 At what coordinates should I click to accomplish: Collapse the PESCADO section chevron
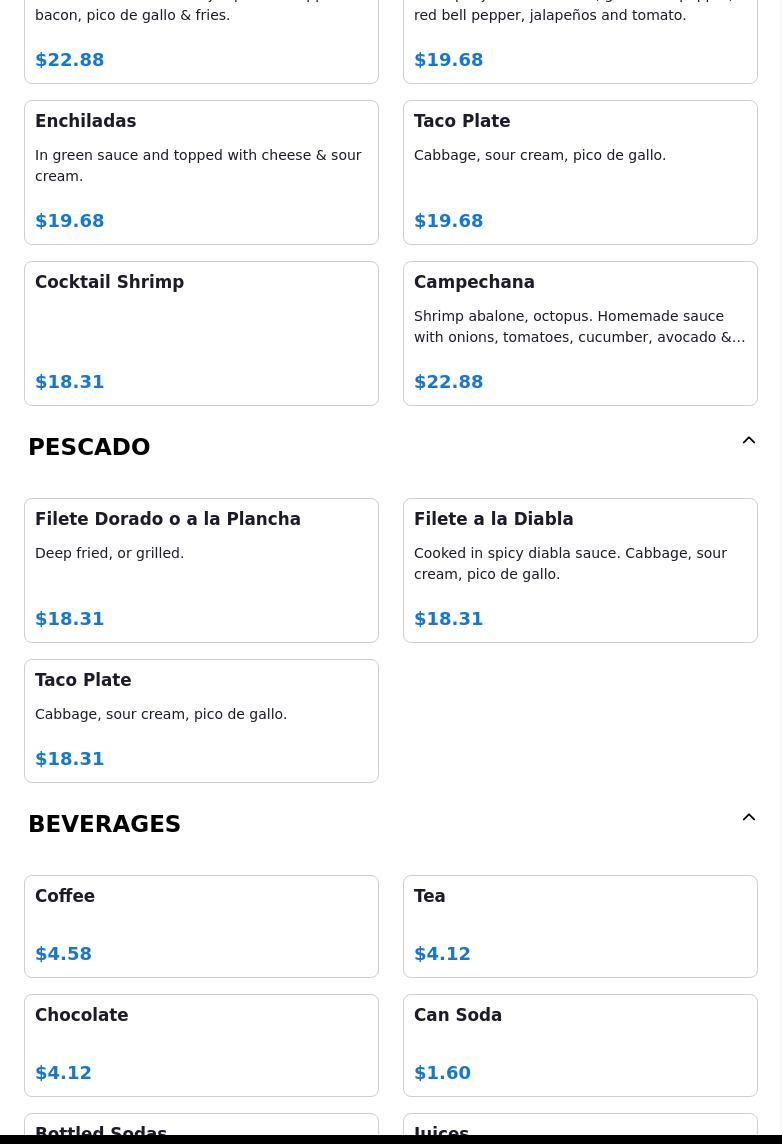click(748, 441)
